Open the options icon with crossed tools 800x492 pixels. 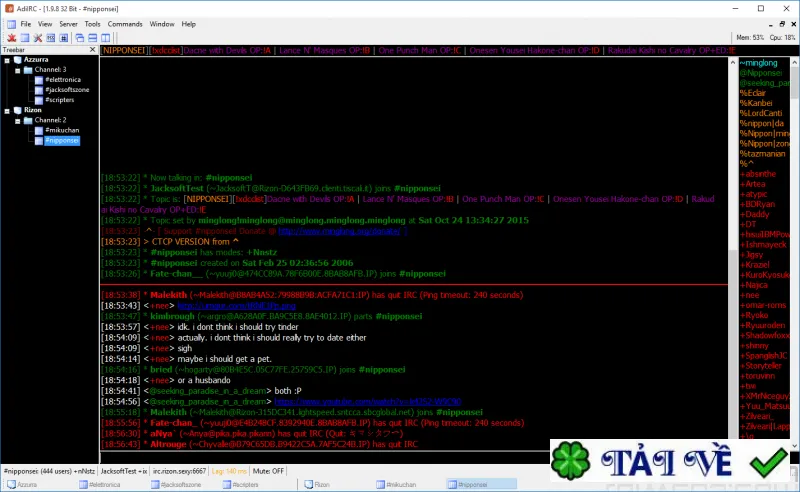(38, 38)
